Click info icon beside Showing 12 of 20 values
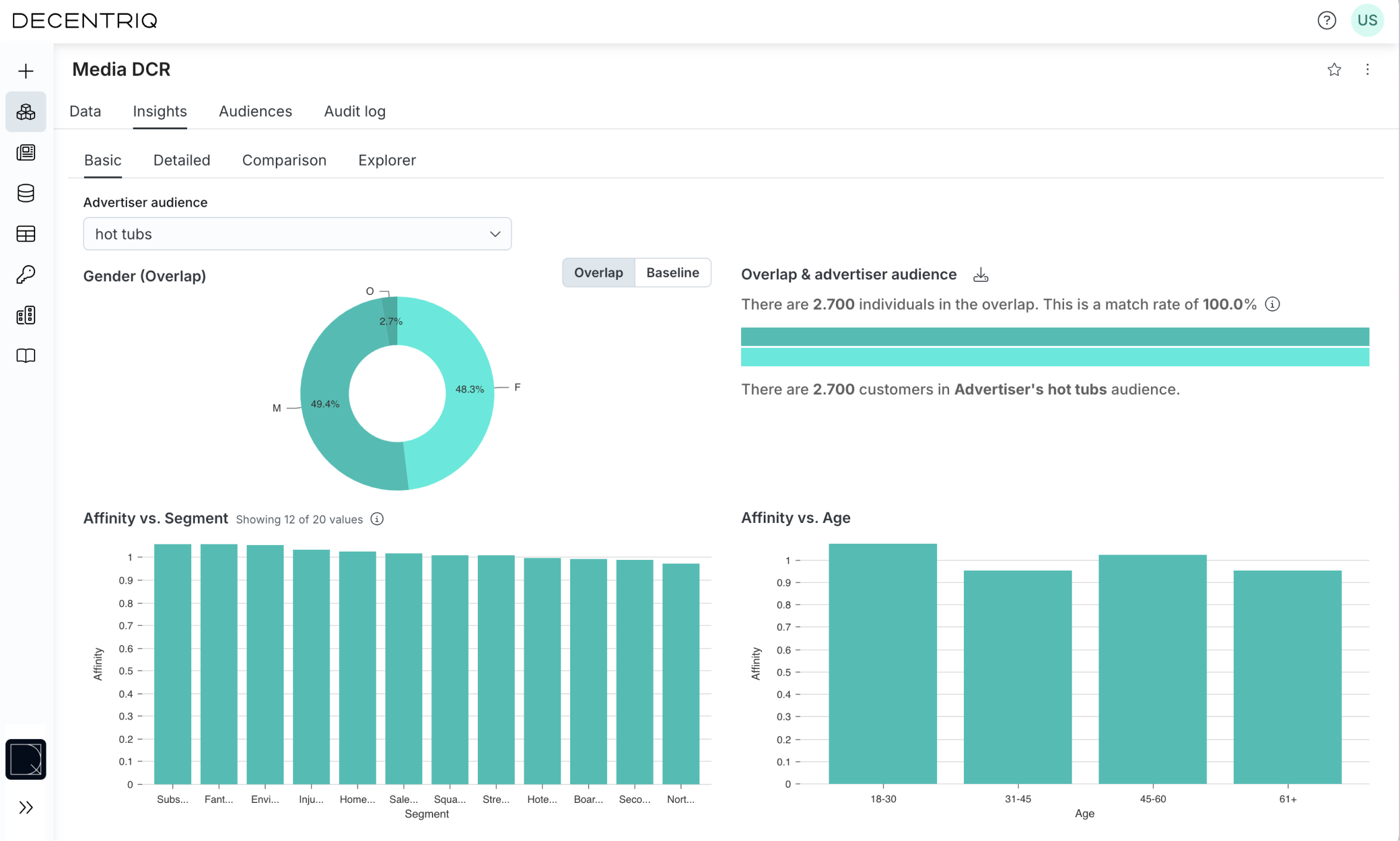This screenshot has height=841, width=1400. 377,519
